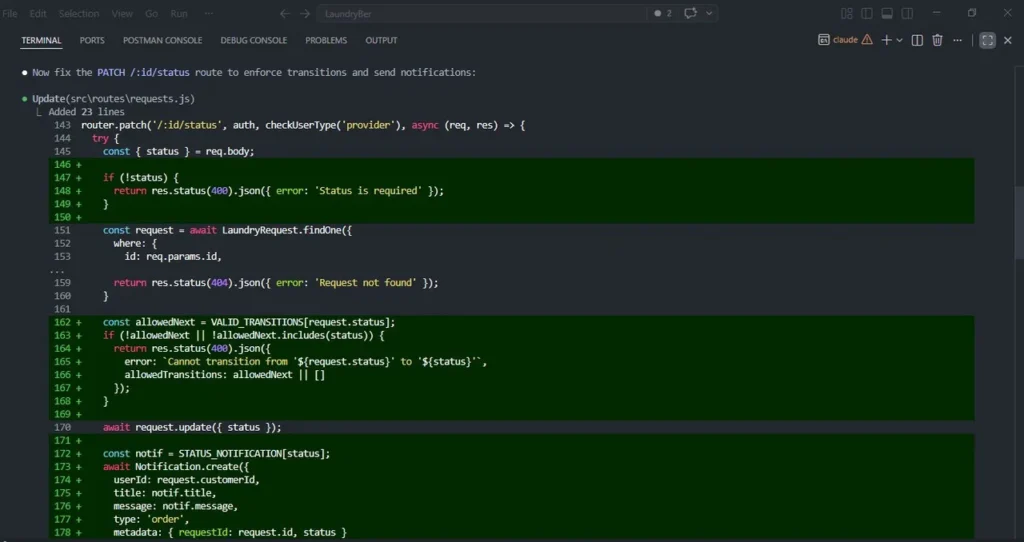Switch to the TERMINAL tab

pyautogui.click(x=41, y=40)
